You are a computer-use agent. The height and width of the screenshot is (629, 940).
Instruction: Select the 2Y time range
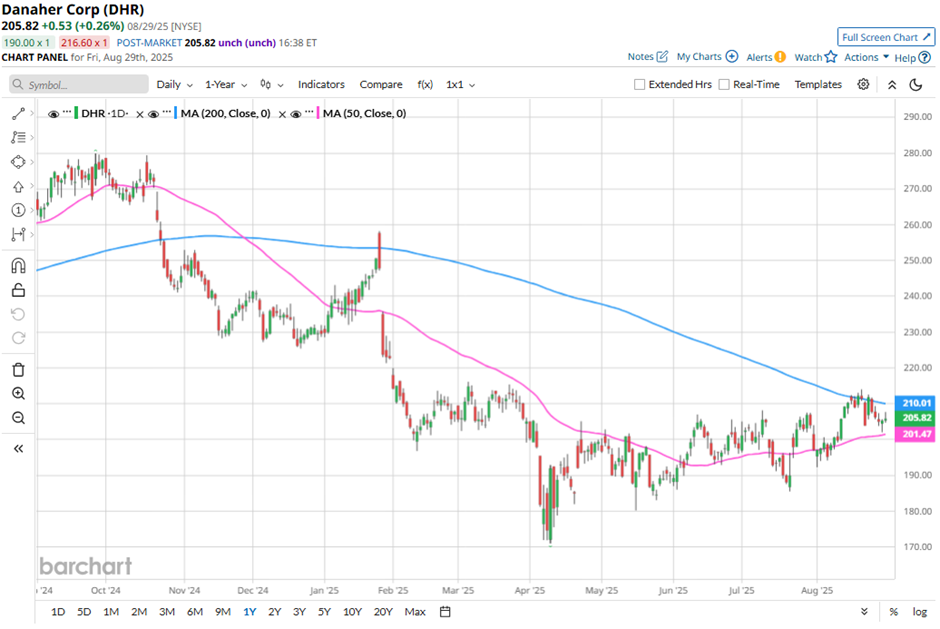pos(275,612)
